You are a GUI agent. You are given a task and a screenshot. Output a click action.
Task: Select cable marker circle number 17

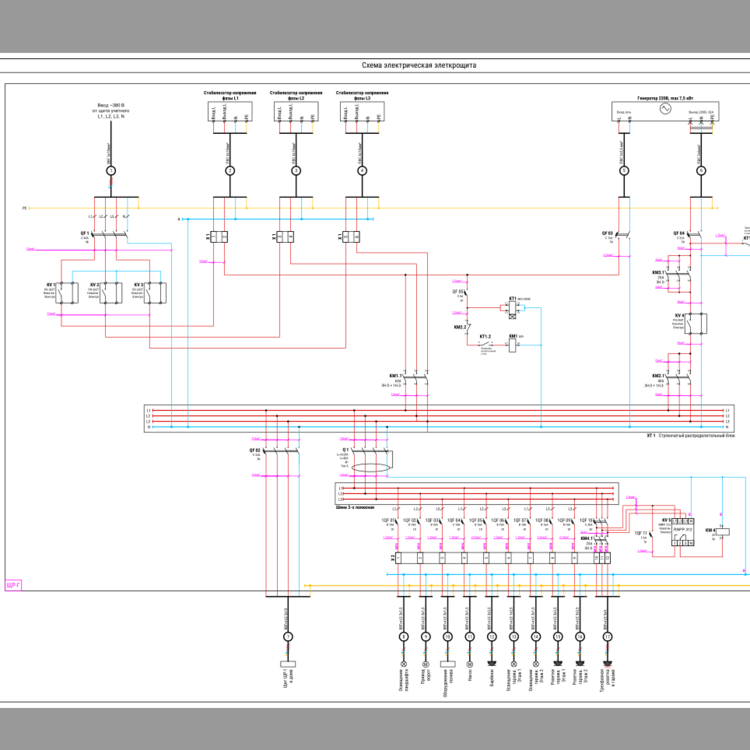coord(607,637)
